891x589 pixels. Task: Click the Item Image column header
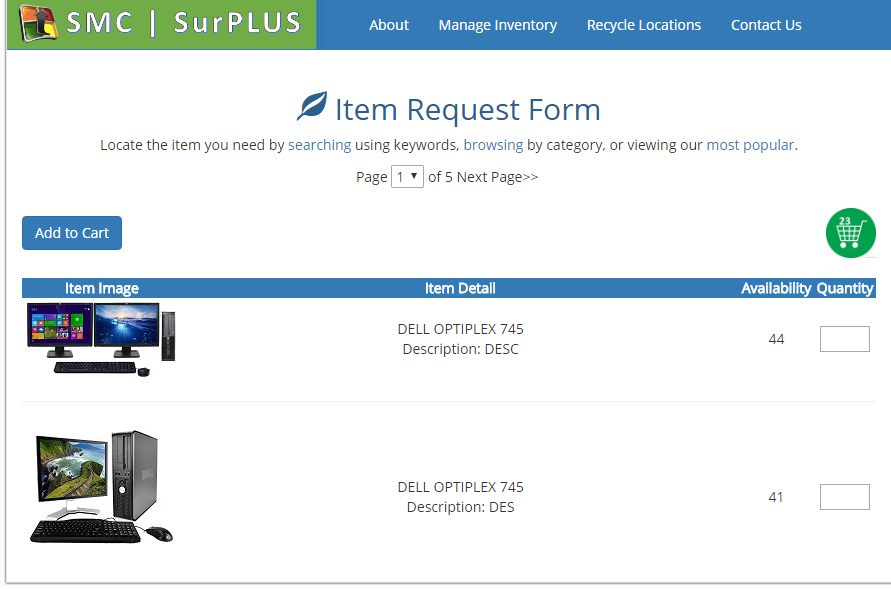click(x=102, y=289)
